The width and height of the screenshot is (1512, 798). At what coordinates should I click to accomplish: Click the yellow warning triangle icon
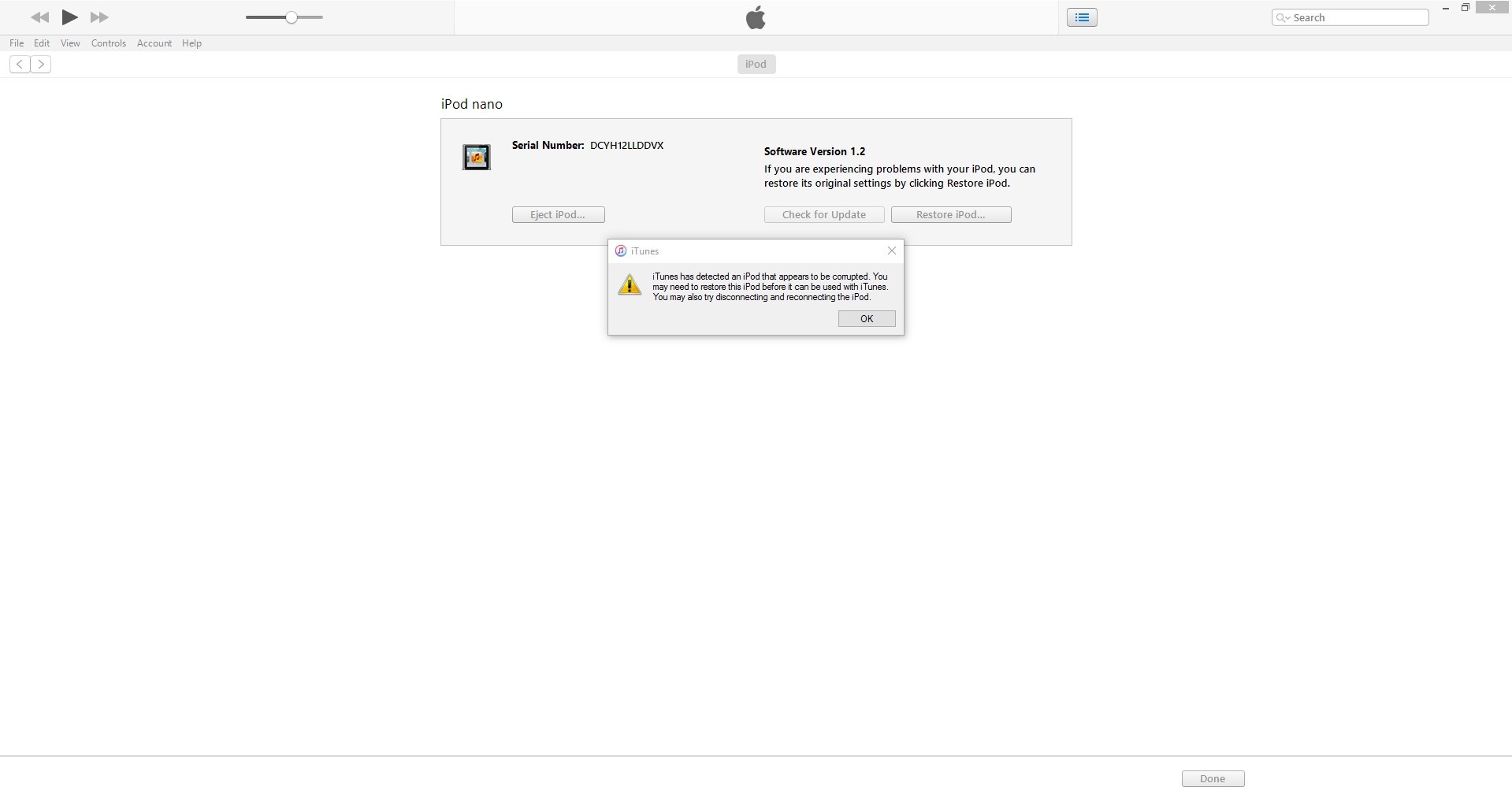click(630, 284)
